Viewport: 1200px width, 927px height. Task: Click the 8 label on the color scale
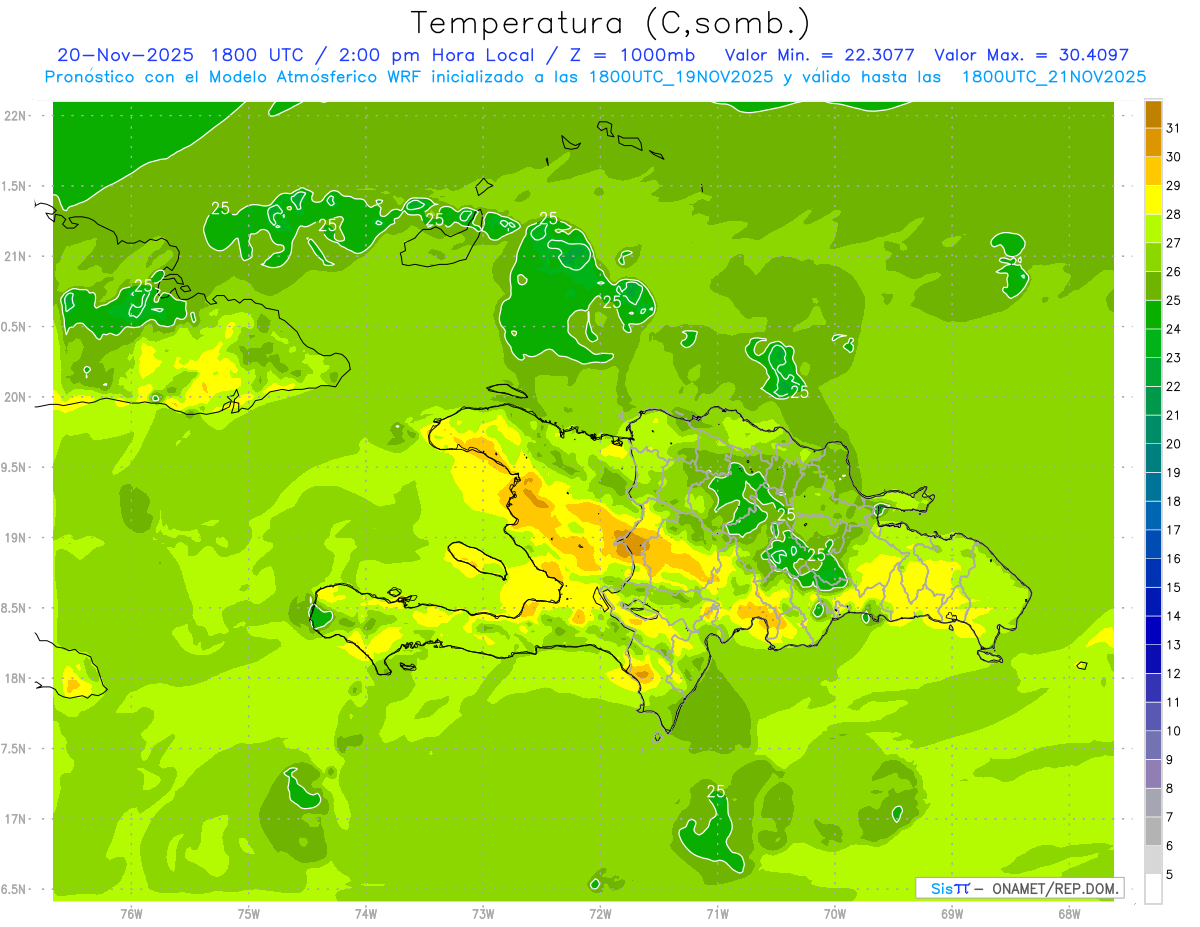click(1169, 789)
